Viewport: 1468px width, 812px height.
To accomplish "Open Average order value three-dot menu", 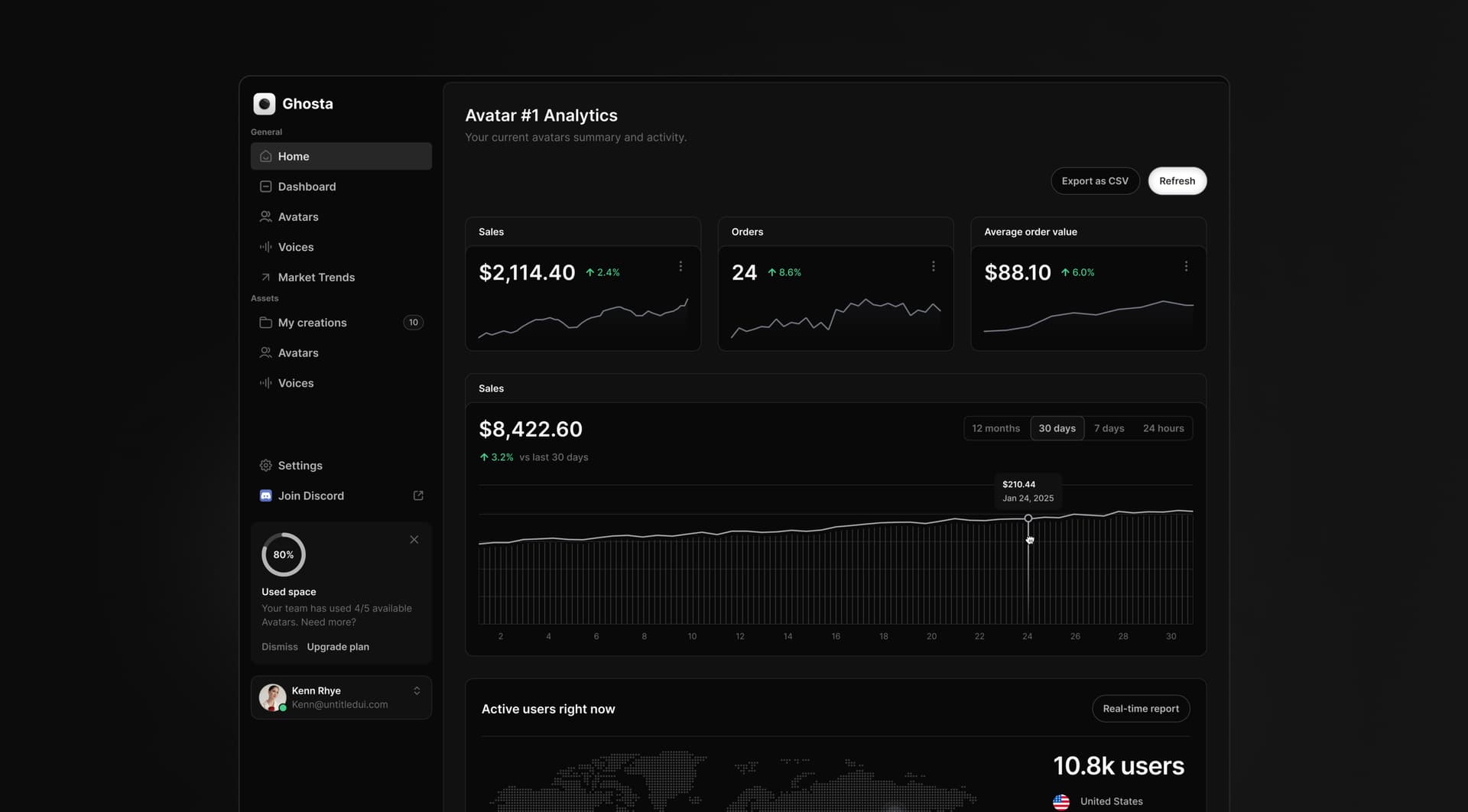I will click(x=1186, y=266).
